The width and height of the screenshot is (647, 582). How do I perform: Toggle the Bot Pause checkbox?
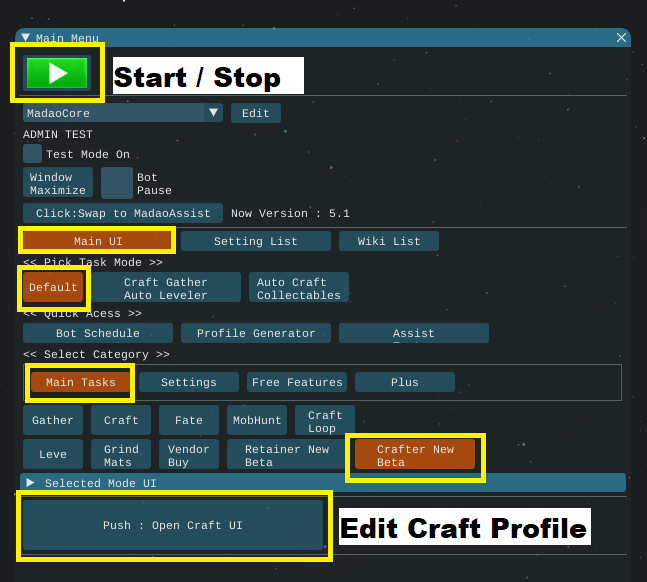(x=117, y=183)
